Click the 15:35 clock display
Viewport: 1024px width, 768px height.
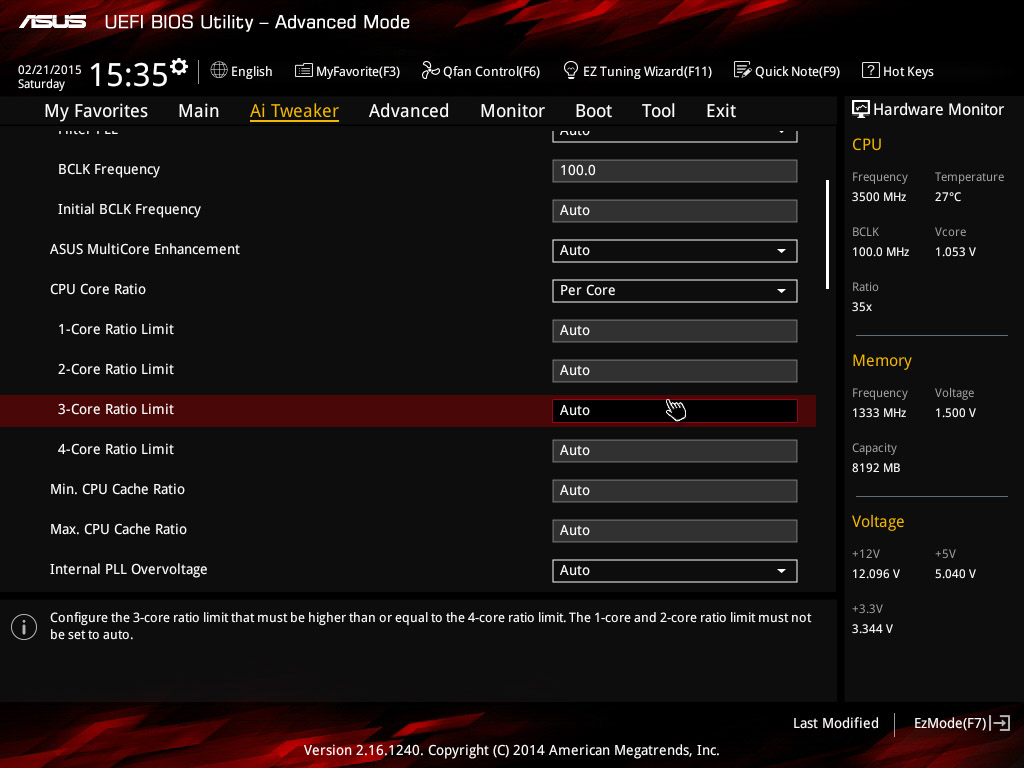coord(128,74)
